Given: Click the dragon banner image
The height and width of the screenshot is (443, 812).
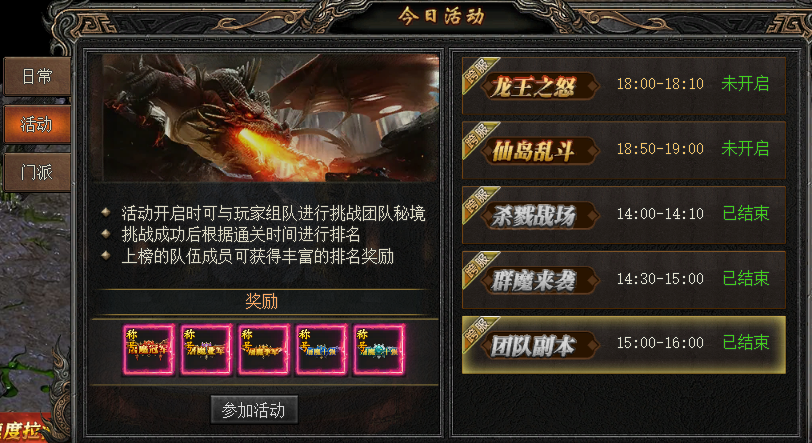Looking at the screenshot, I should coord(271,118).
